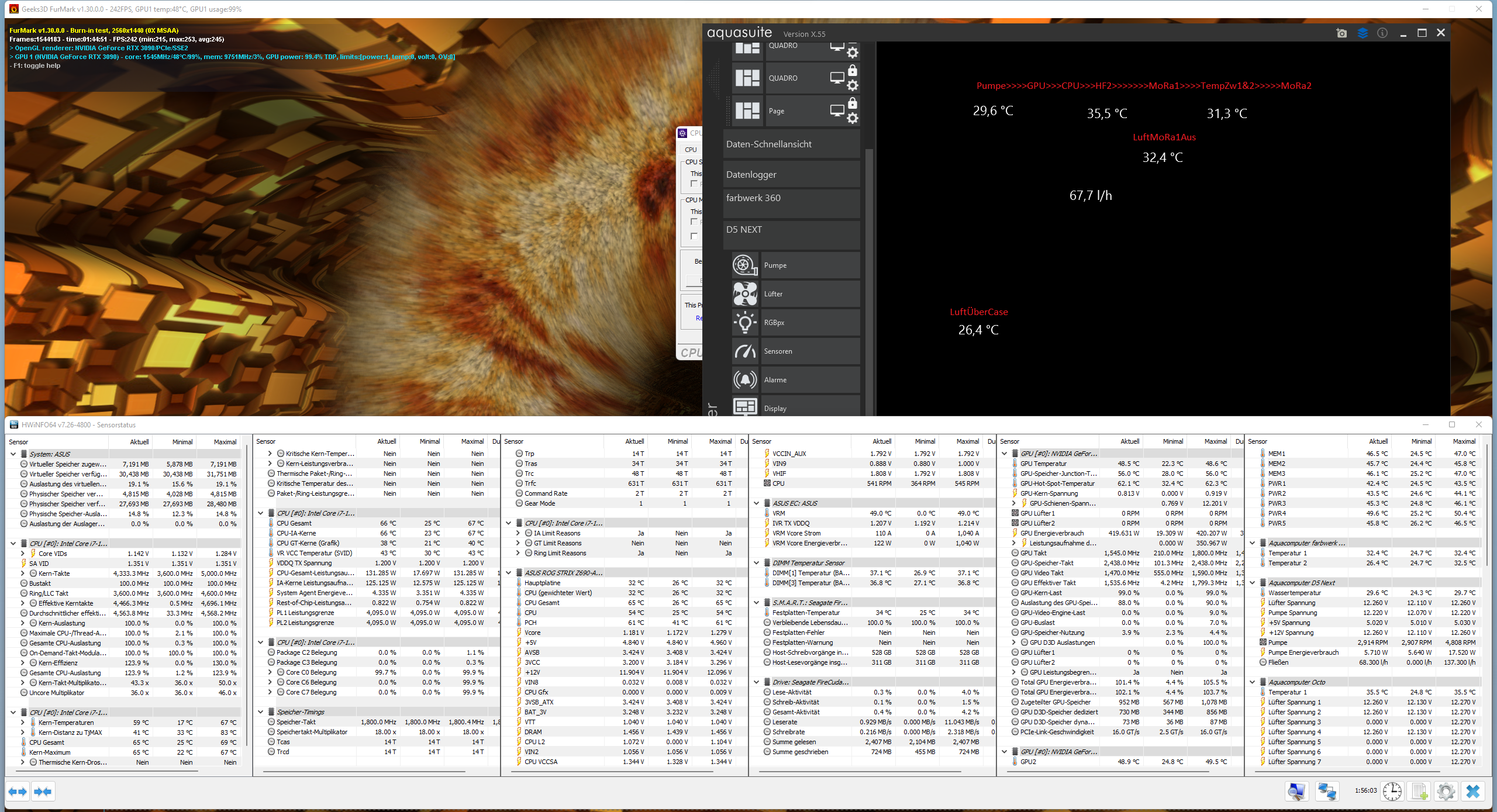
Task: Click HWiNFO reset clock icon
Action: 1392,792
